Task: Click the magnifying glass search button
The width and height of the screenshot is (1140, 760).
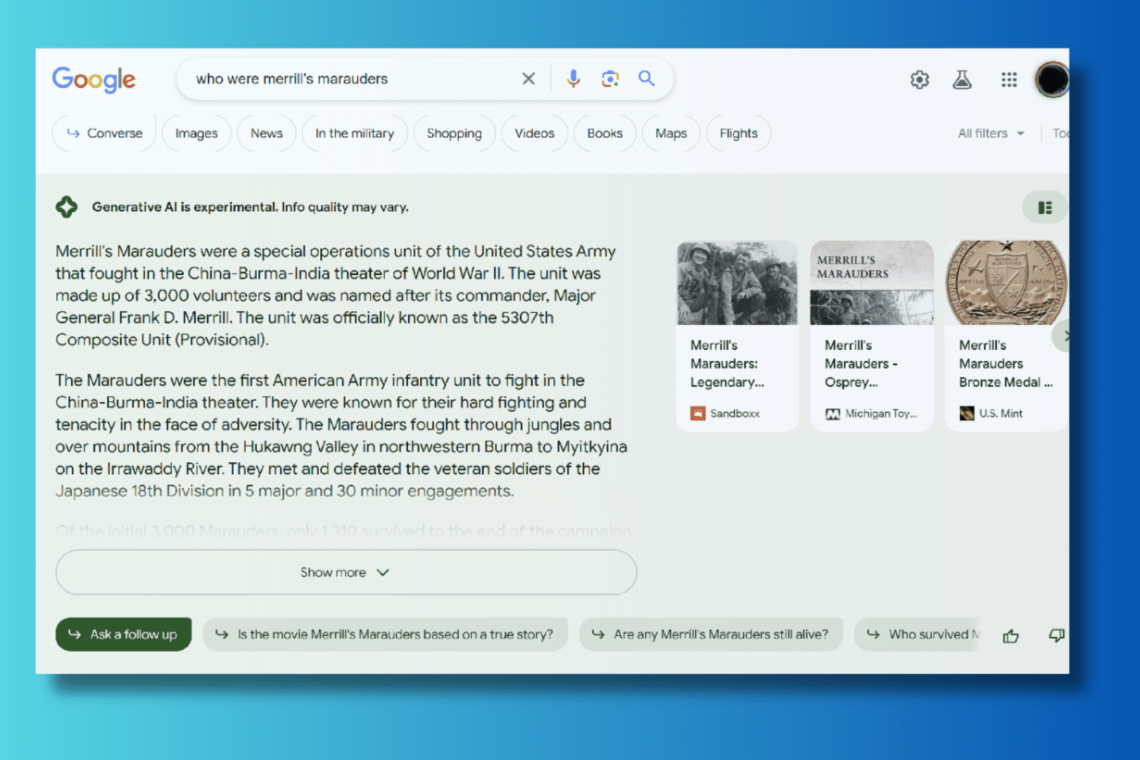Action: [x=646, y=79]
